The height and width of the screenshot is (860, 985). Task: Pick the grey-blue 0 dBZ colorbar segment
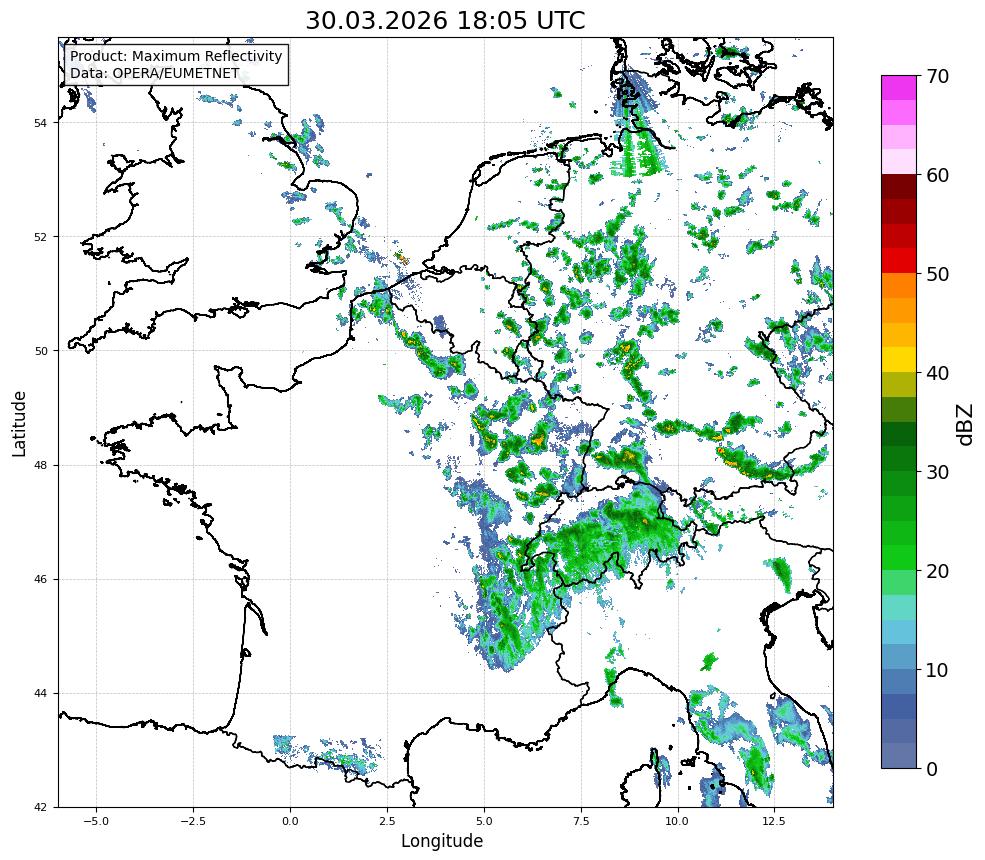coord(899,756)
